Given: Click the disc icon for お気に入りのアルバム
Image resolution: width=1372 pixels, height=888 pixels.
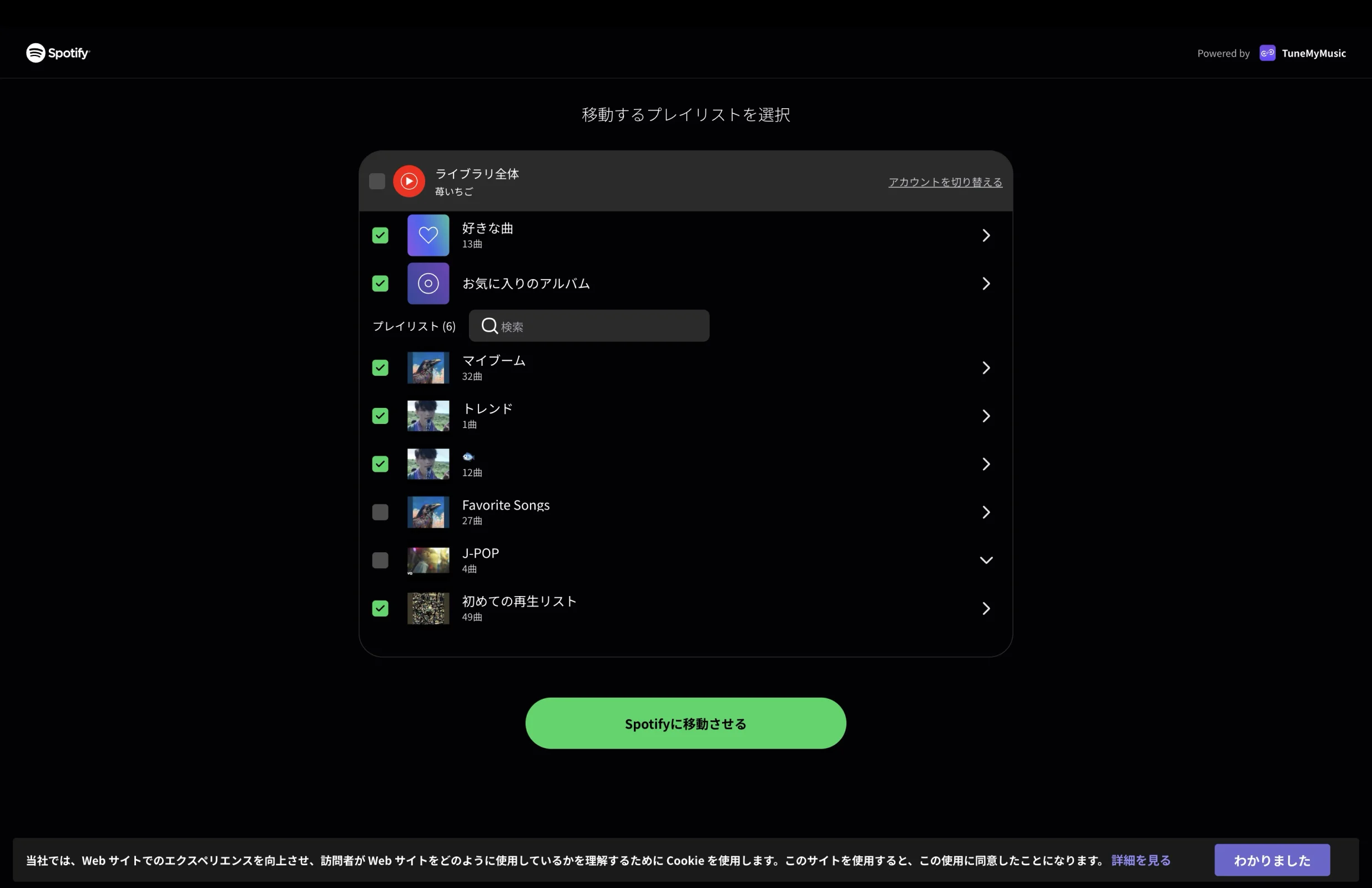Looking at the screenshot, I should click(x=428, y=284).
